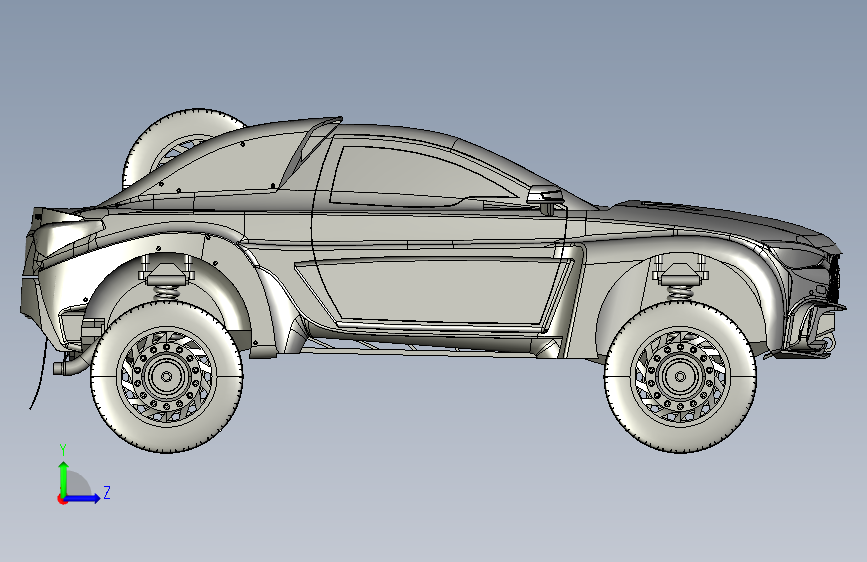Select the front suspension coil spring
The width and height of the screenshot is (867, 562).
[680, 292]
